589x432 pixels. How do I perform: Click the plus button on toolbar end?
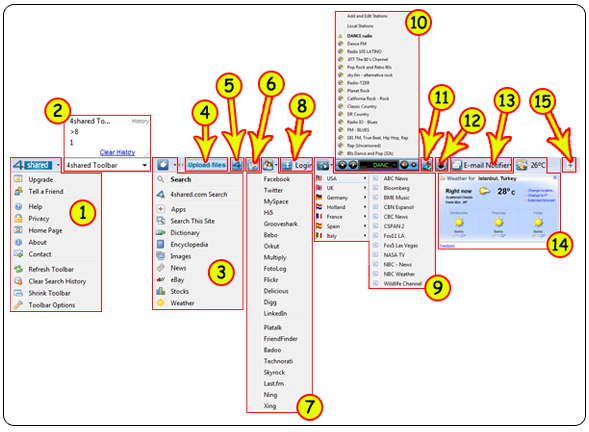[x=570, y=165]
